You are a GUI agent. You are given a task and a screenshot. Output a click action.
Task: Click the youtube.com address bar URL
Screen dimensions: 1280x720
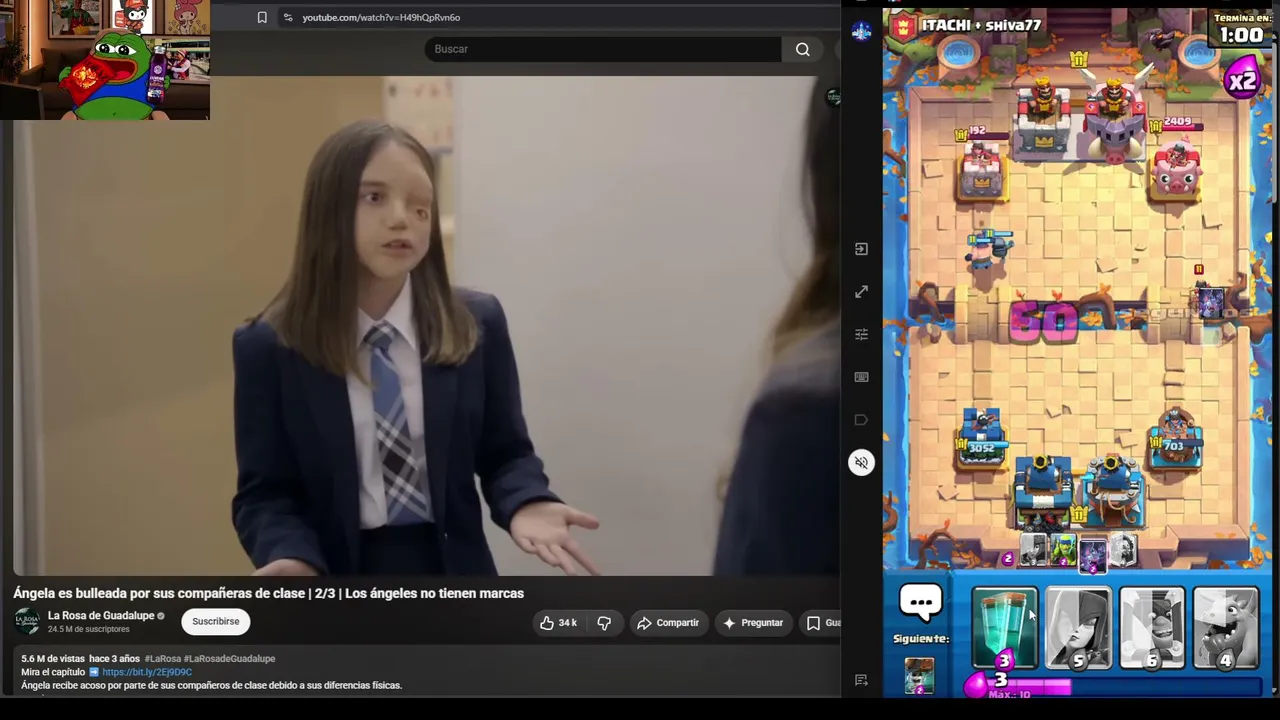click(381, 17)
